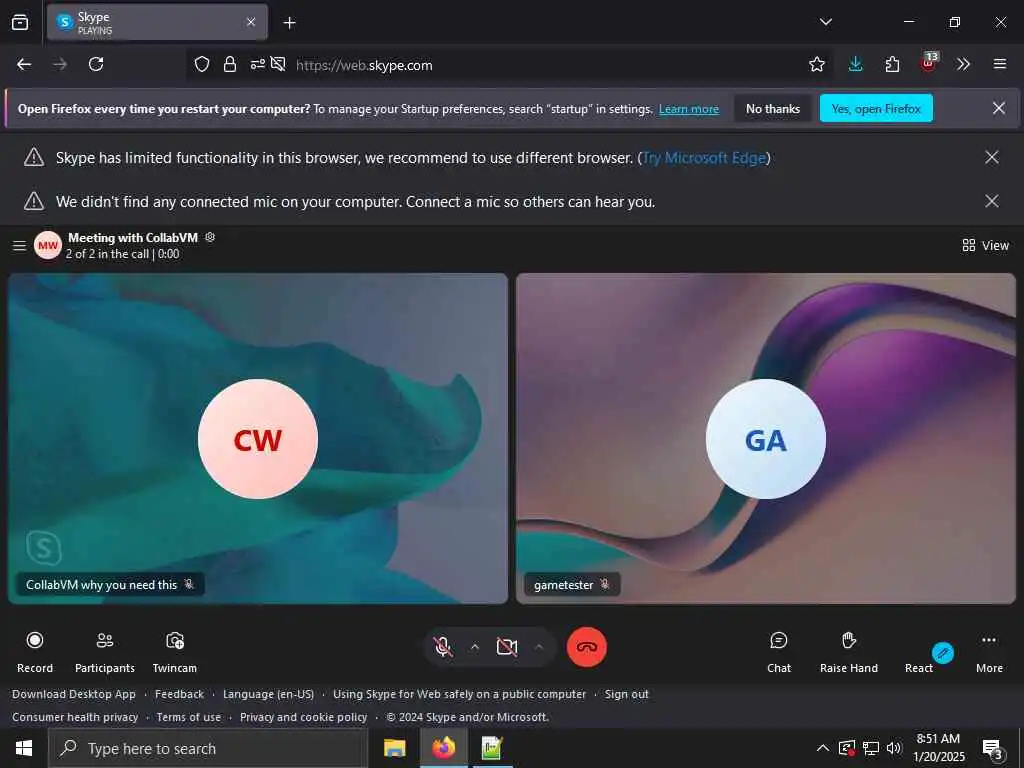This screenshot has width=1024, height=768.
Task: Click the blocked camera indicator icon
Action: [x=278, y=64]
